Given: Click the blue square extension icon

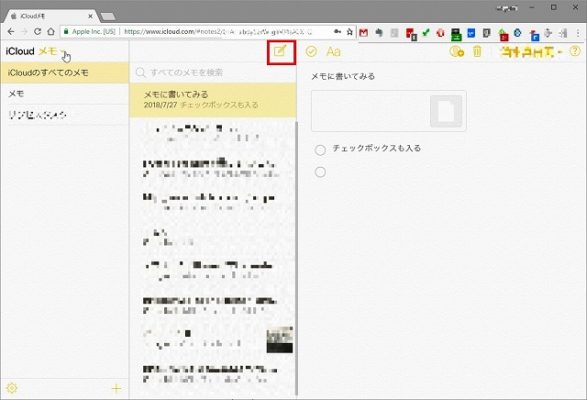Looking at the screenshot, I should pos(471,33).
